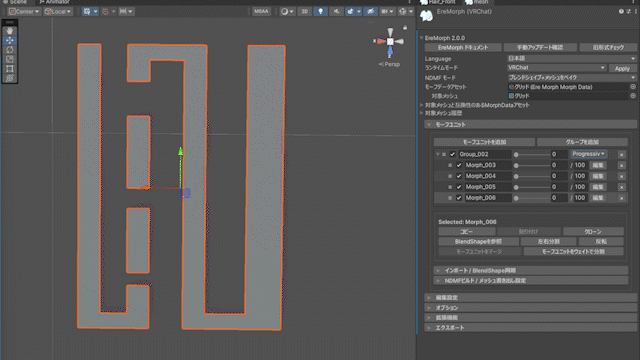Select the combined Transform tool

coord(10,78)
